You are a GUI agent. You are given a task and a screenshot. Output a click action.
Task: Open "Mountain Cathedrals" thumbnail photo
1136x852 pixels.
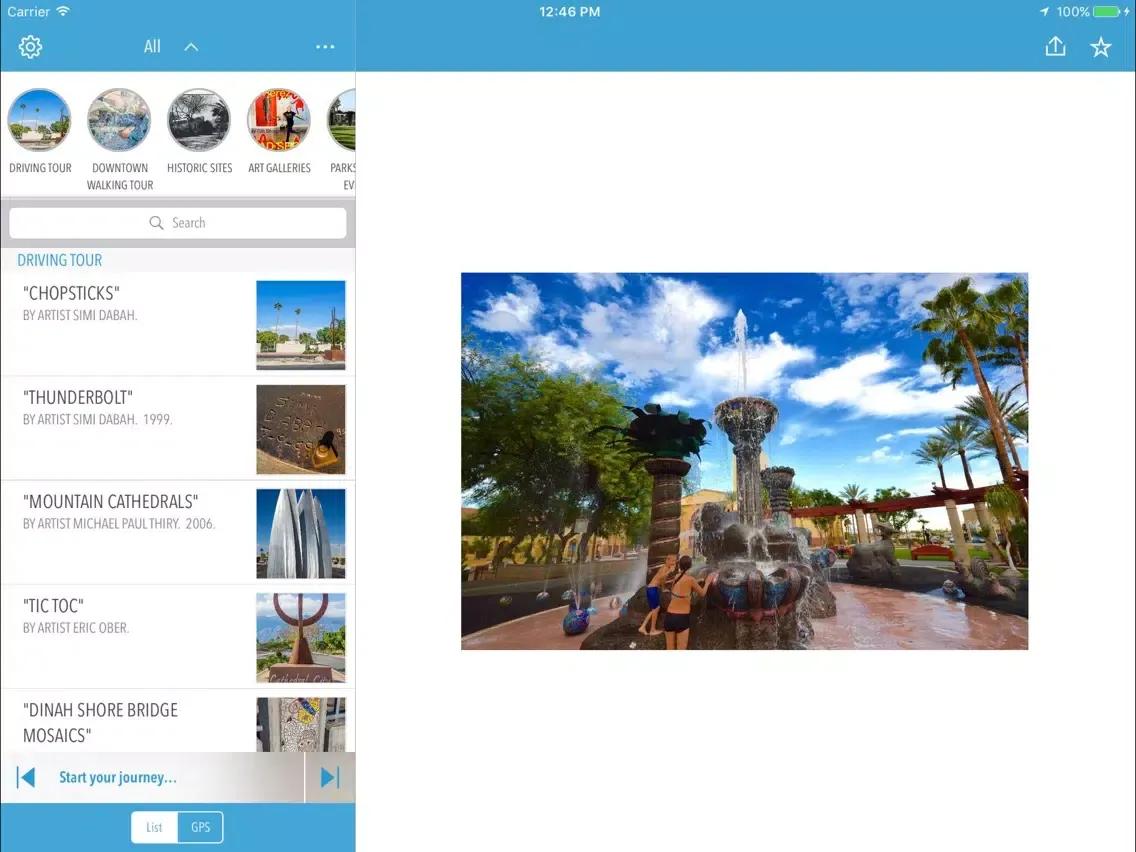[x=301, y=534]
